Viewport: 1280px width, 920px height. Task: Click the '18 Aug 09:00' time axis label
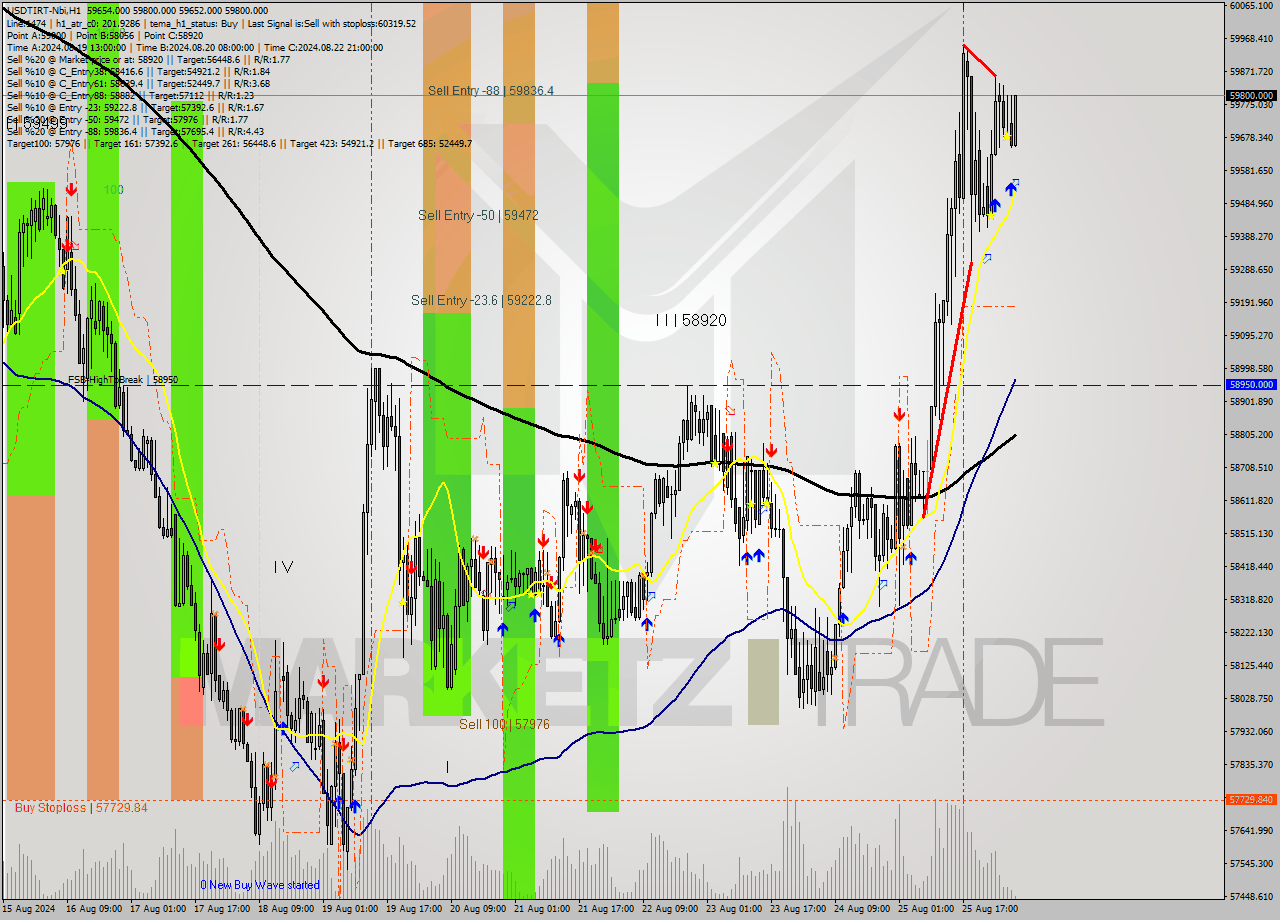click(286, 910)
